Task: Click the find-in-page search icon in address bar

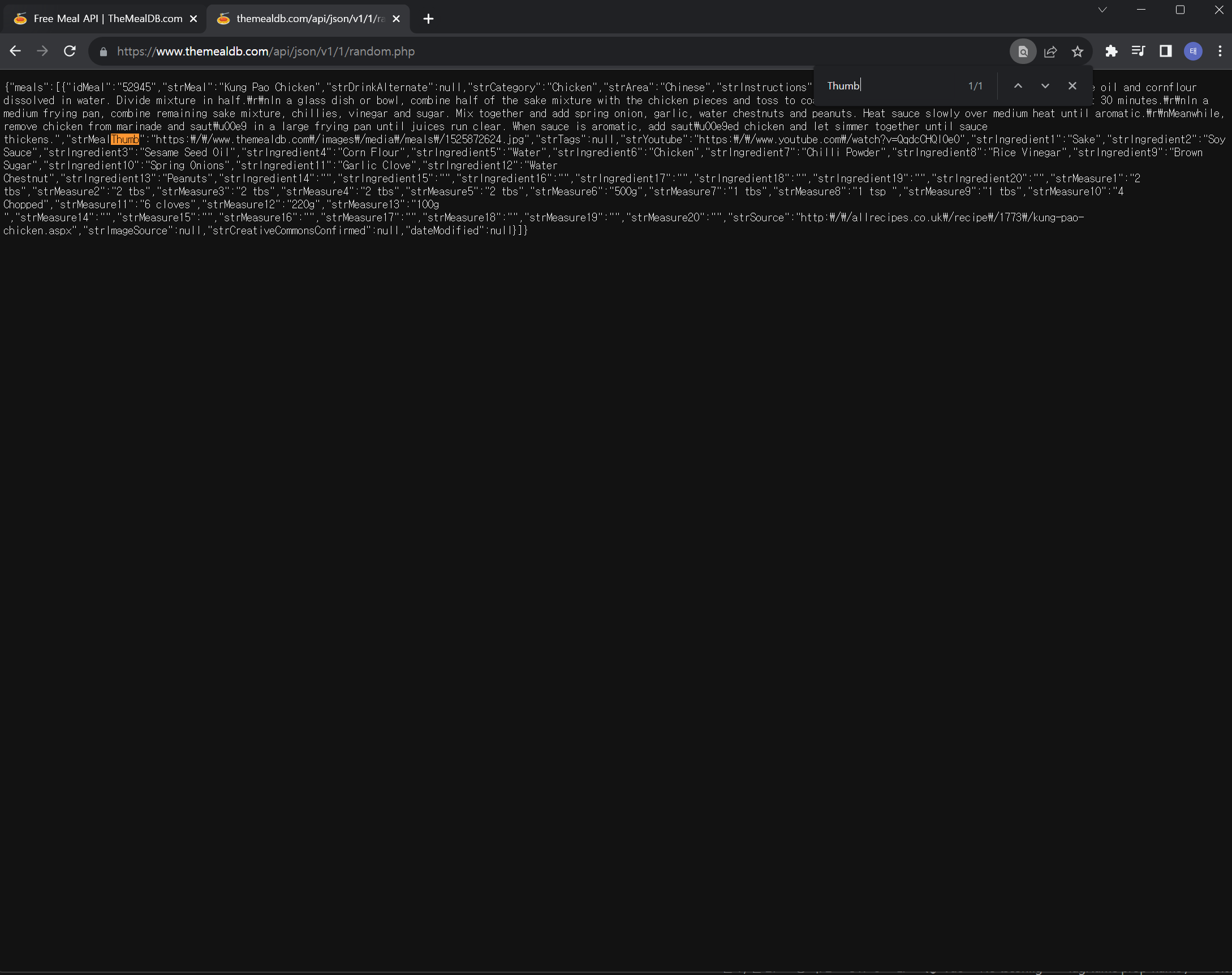Action: click(x=1023, y=52)
